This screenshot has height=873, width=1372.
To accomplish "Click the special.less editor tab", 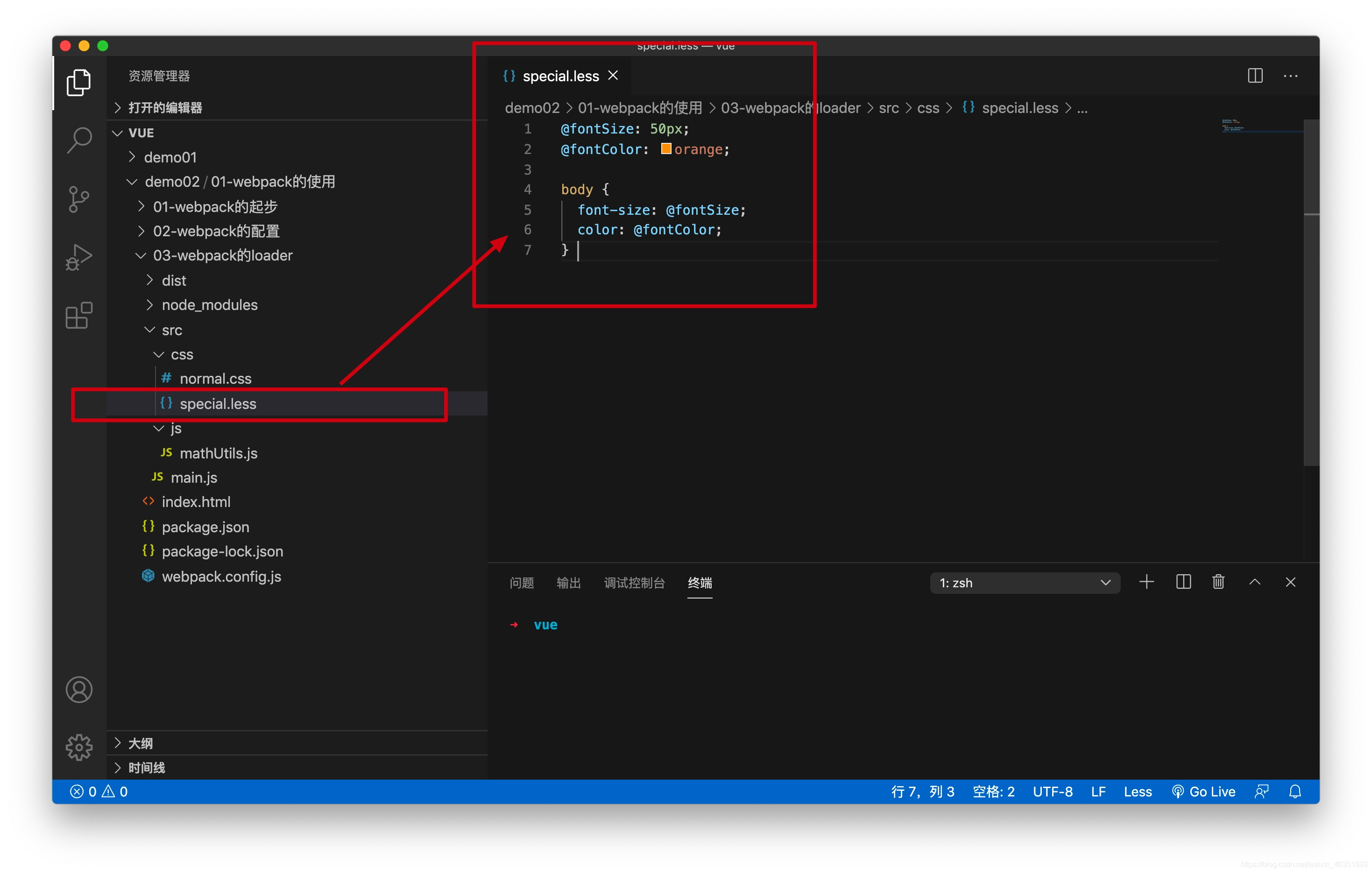I will [560, 76].
